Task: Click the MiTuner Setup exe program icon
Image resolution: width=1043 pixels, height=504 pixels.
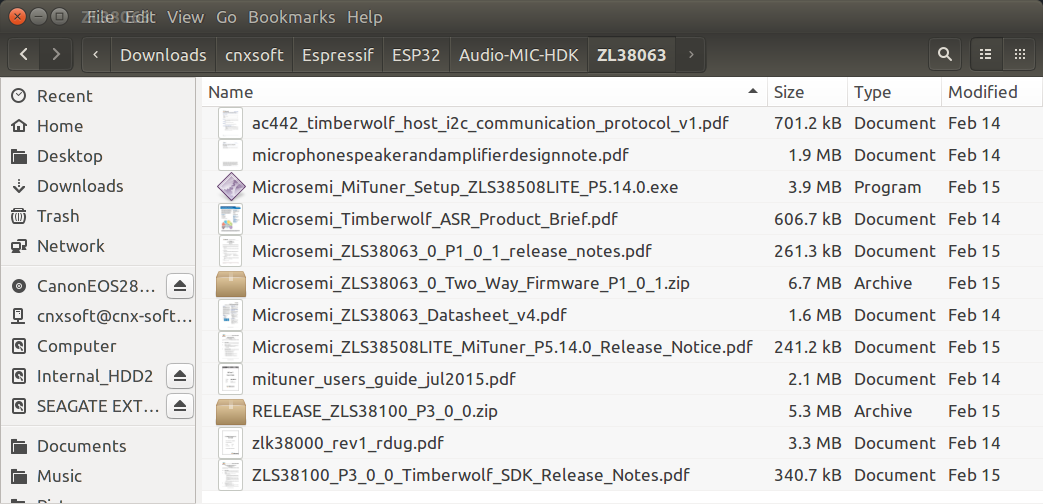Action: click(x=231, y=187)
